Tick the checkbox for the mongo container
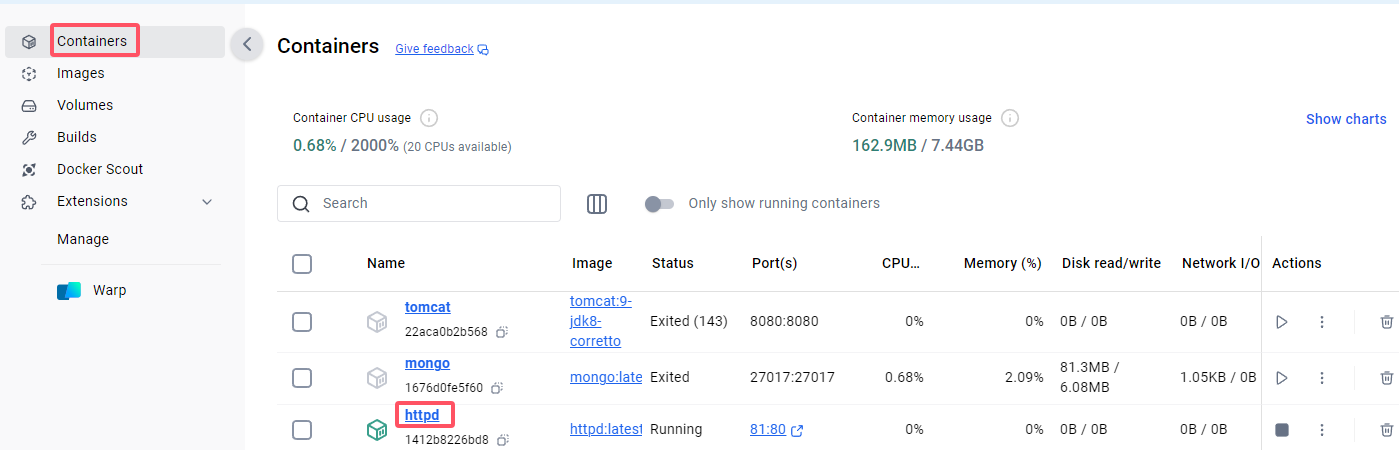The height and width of the screenshot is (450, 1399). click(x=302, y=378)
